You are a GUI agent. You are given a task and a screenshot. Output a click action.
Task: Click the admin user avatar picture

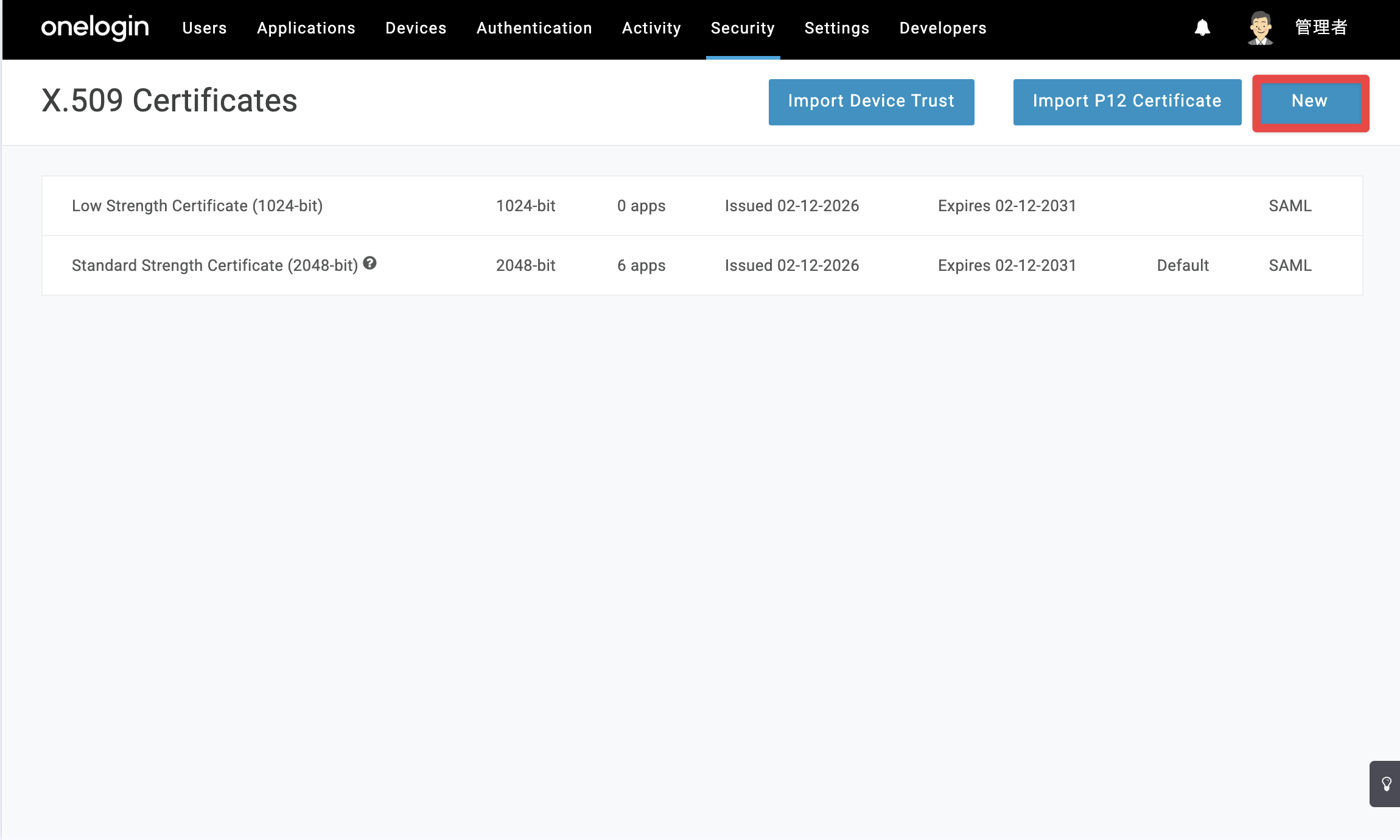tap(1260, 28)
